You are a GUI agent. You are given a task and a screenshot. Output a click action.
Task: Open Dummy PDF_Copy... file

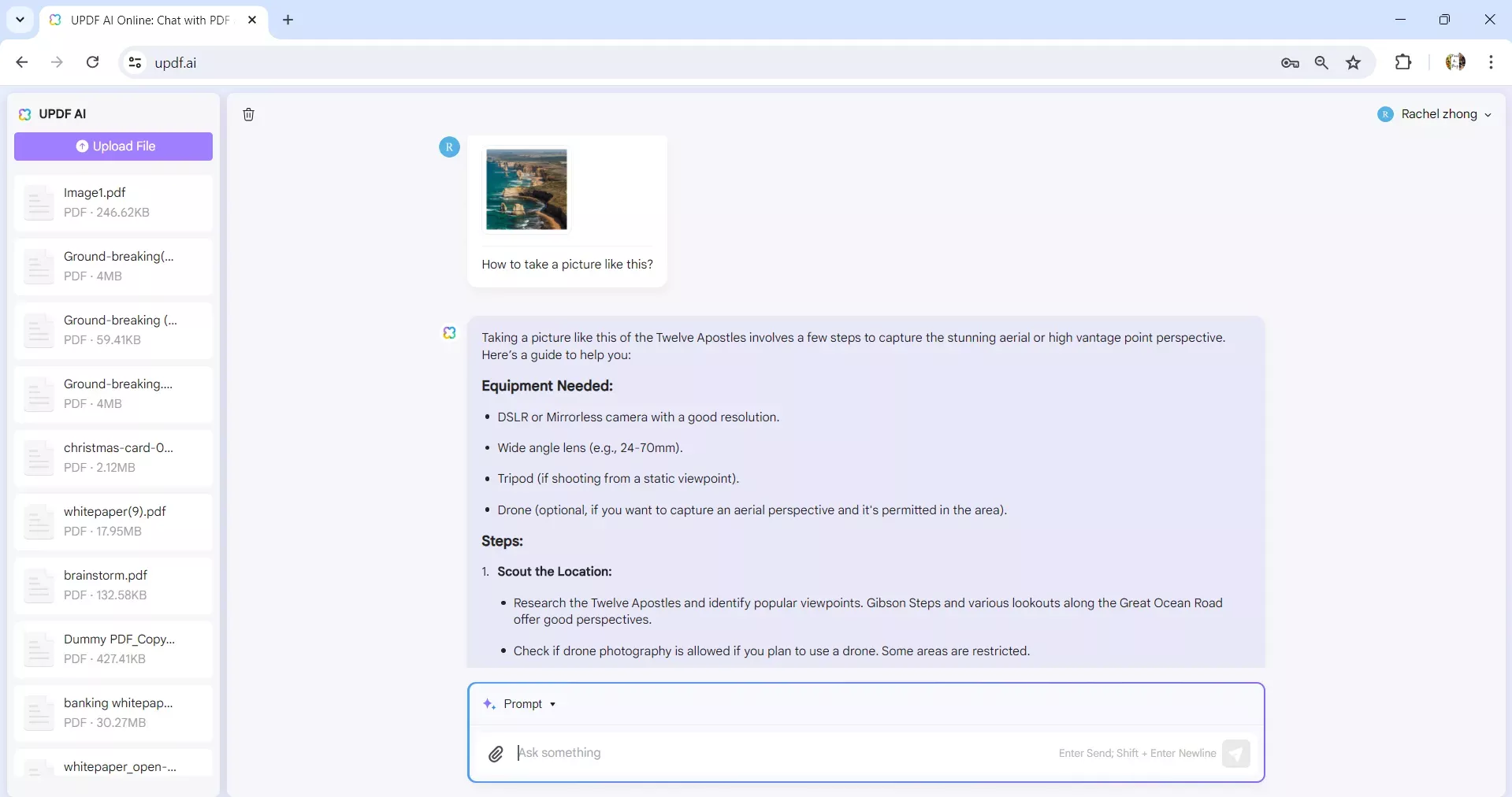click(x=113, y=649)
